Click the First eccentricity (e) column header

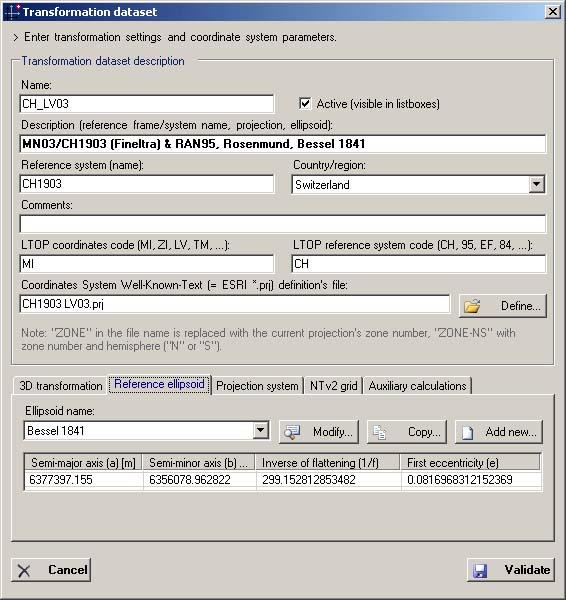(470, 463)
